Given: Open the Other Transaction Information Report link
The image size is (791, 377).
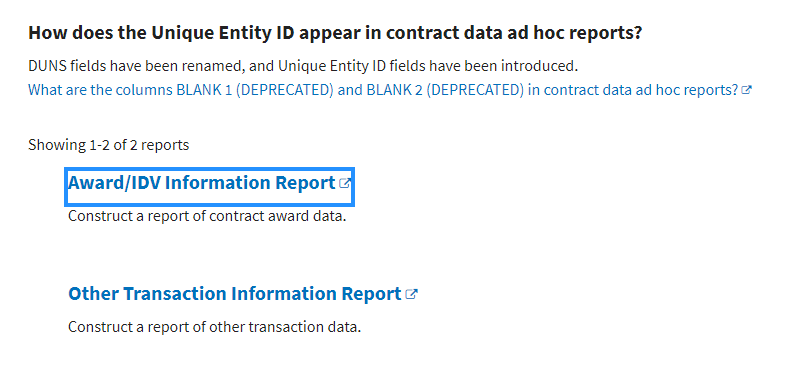Looking at the screenshot, I should point(243,293).
